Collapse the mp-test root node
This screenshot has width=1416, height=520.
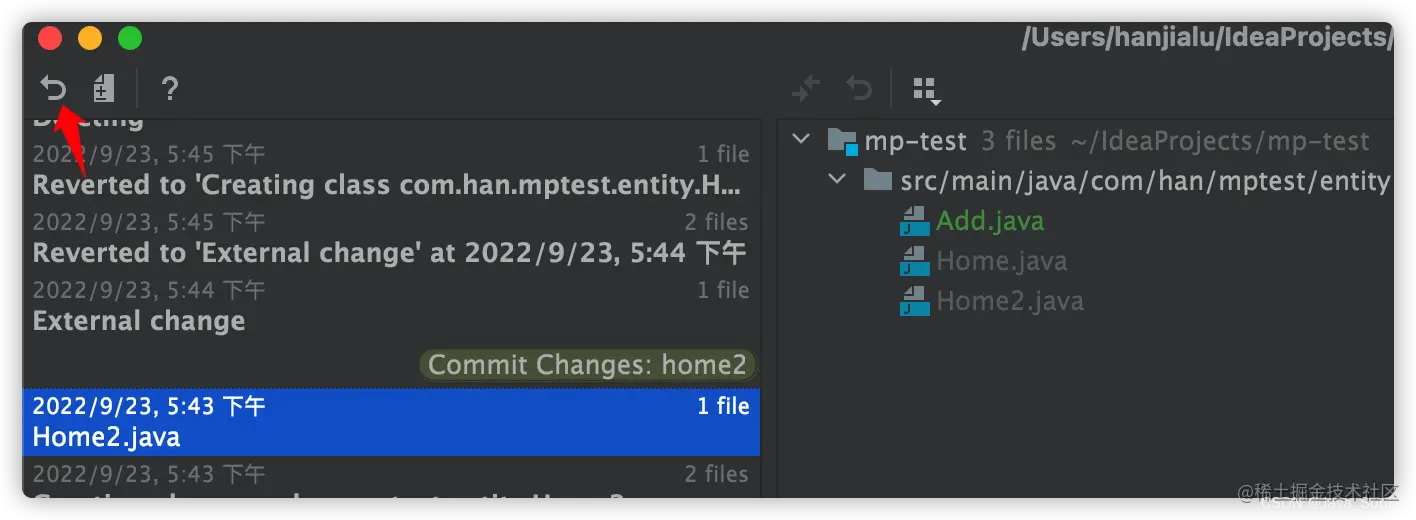801,140
